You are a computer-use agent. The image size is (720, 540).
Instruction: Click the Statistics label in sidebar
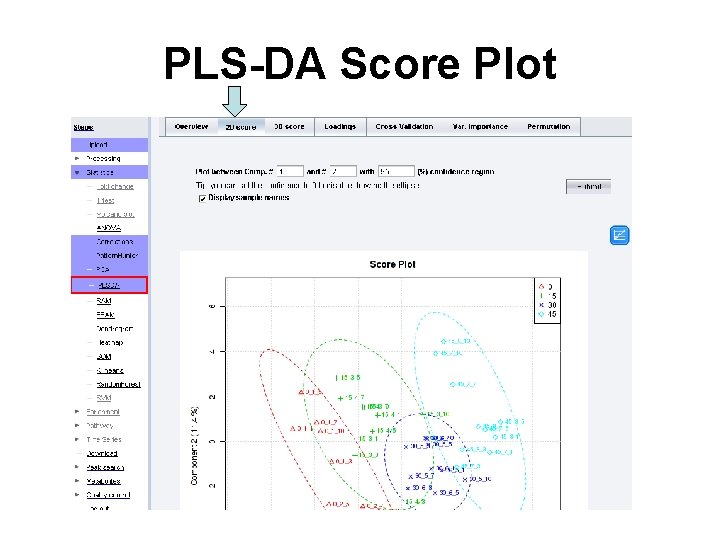100,173
